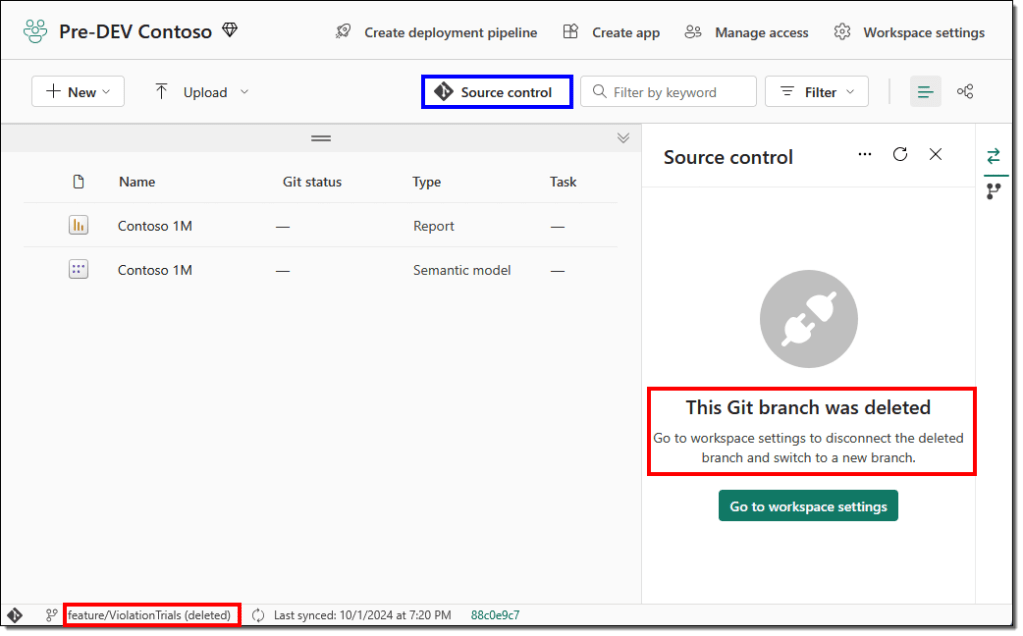Select Create app option

click(x=611, y=32)
